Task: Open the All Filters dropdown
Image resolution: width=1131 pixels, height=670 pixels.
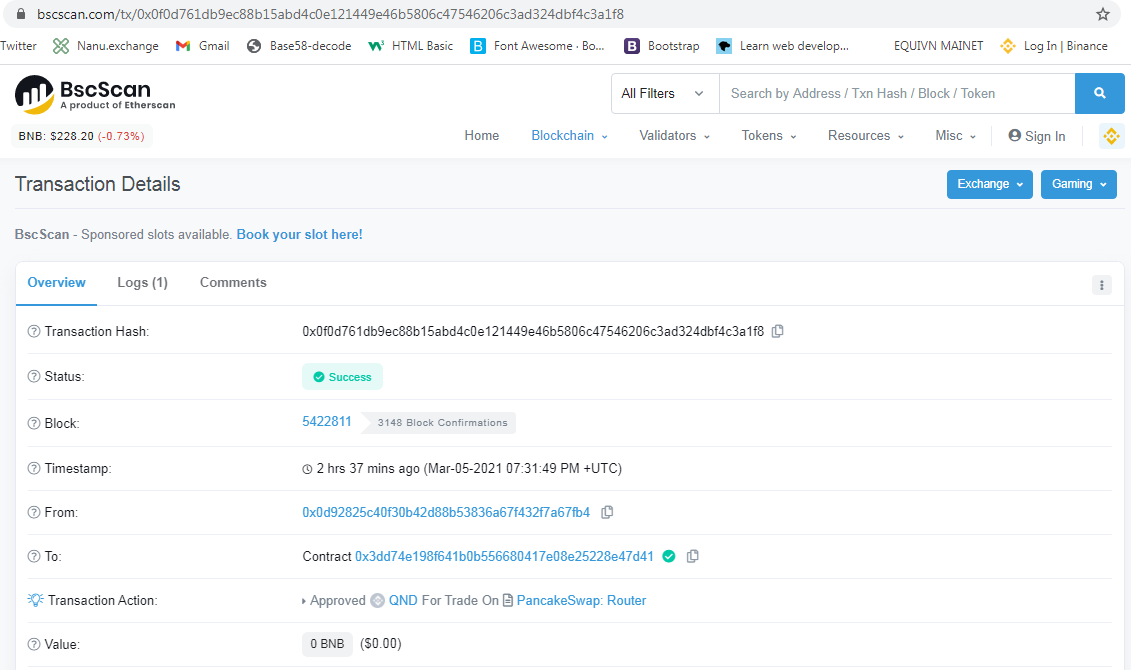Action: pos(665,93)
